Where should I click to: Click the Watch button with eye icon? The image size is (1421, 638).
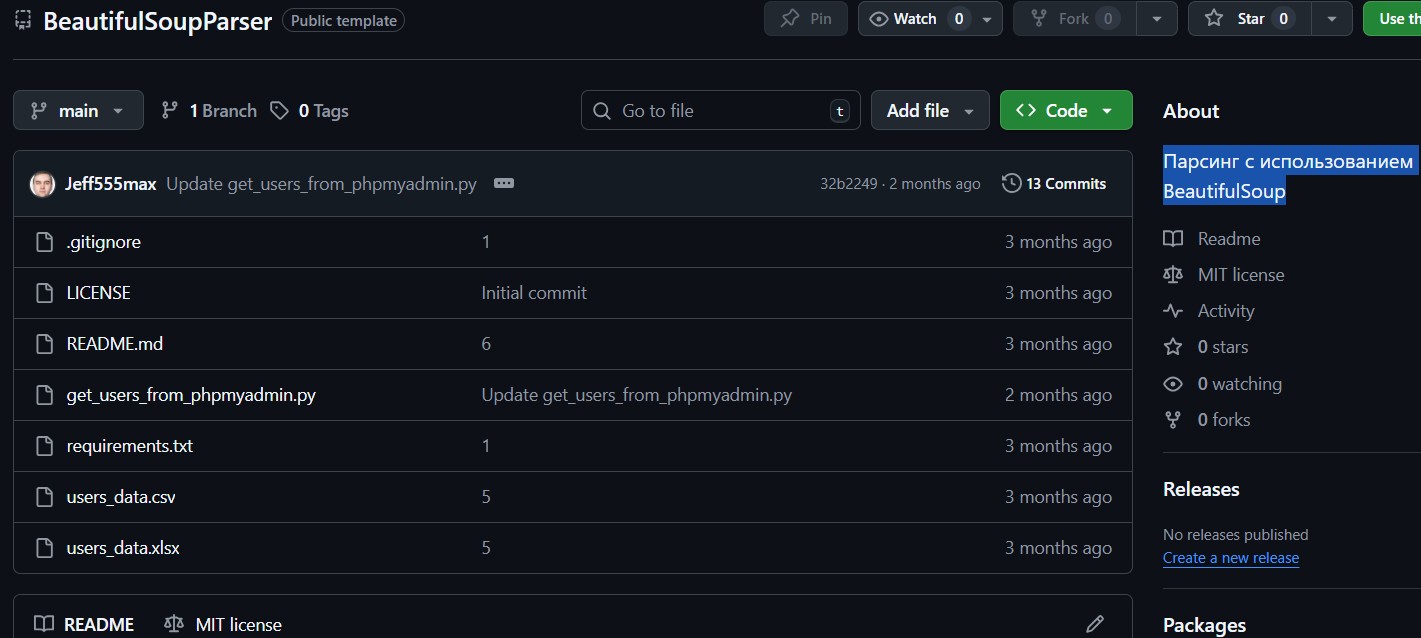[x=914, y=19]
